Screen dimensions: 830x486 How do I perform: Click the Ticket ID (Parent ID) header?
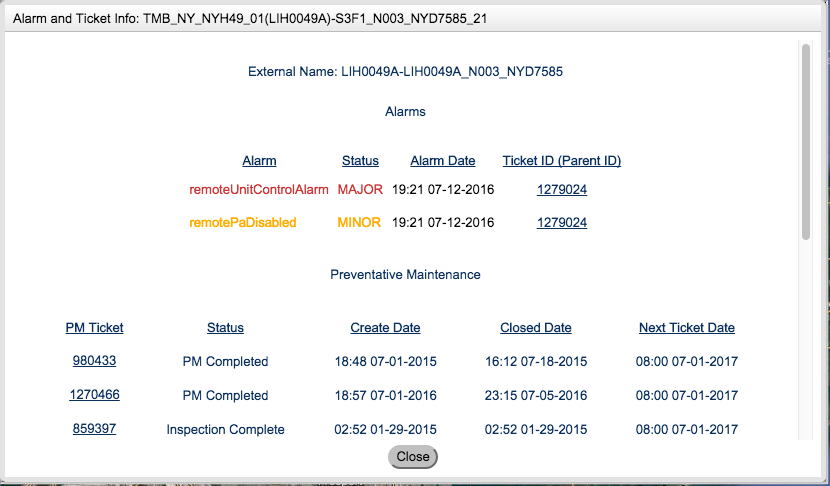click(x=561, y=160)
